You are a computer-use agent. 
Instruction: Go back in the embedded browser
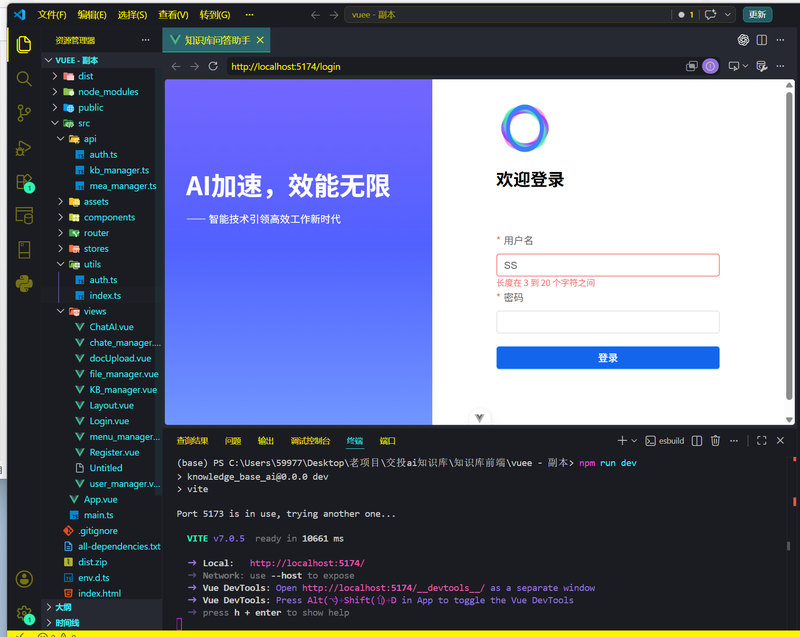pos(176,66)
